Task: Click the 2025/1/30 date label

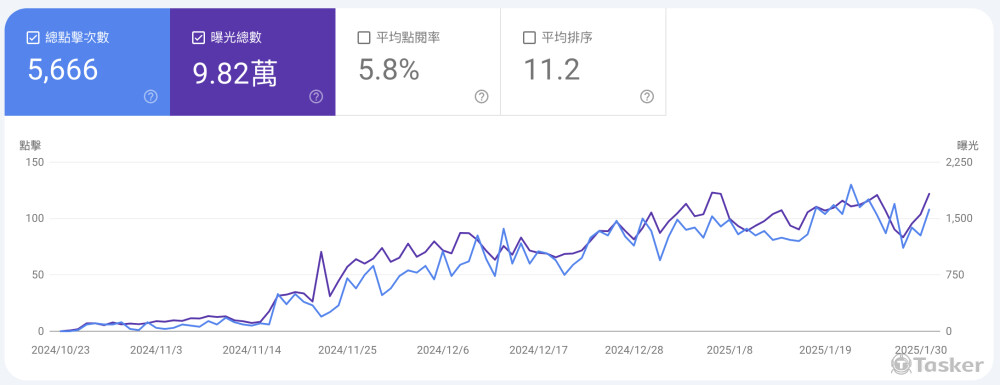Action: [x=921, y=351]
